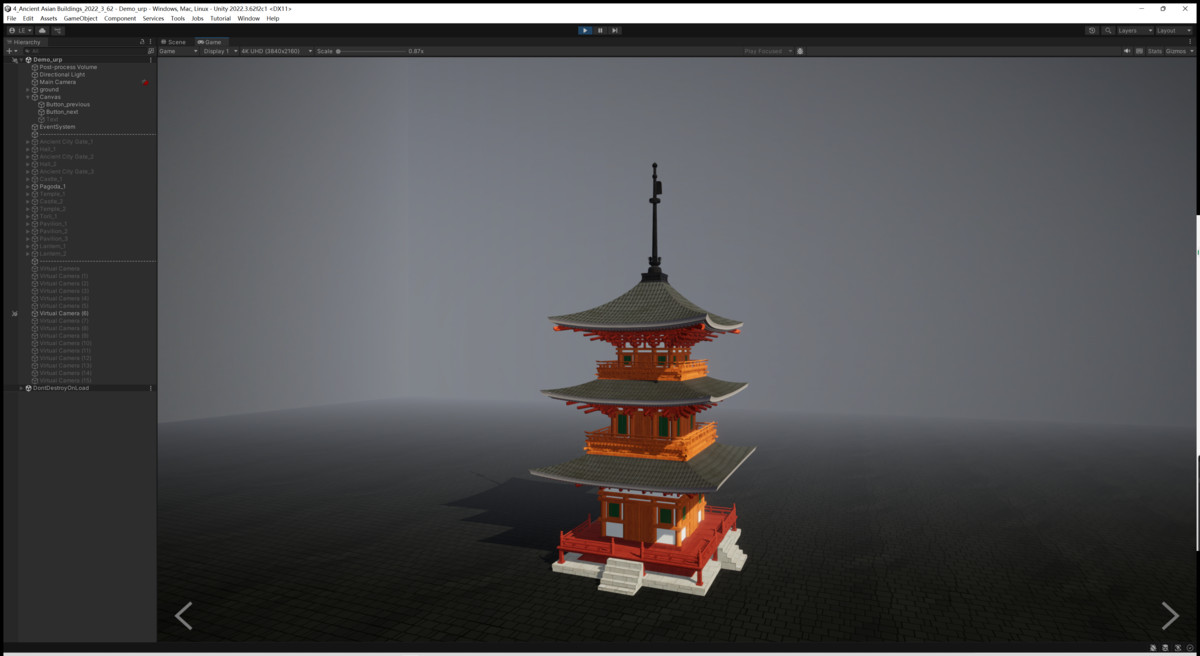Viewport: 1200px width, 656px height.
Task: Open the GameObject menu
Action: 78,17
